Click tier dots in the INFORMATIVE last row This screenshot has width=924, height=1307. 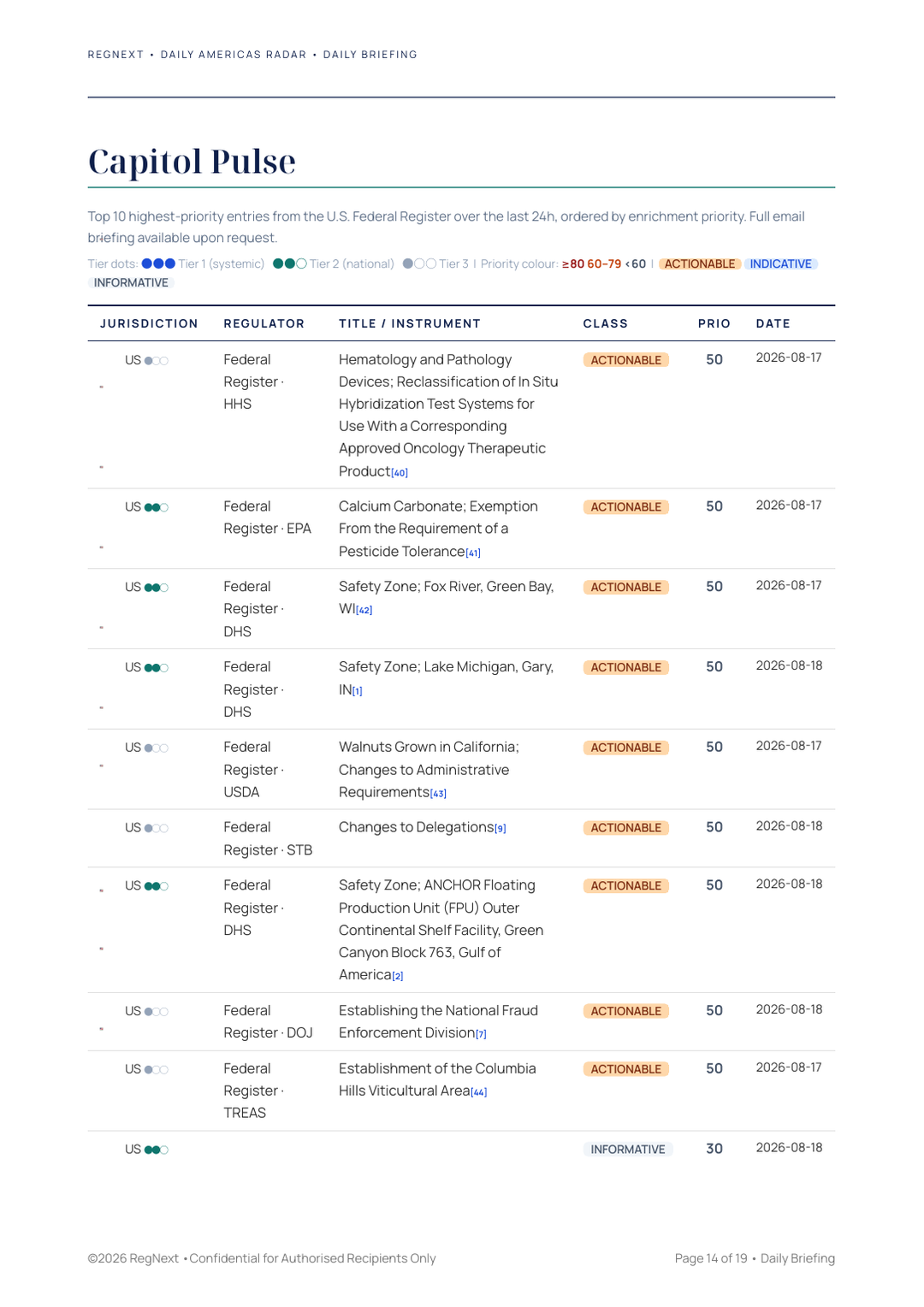pyautogui.click(x=157, y=1150)
